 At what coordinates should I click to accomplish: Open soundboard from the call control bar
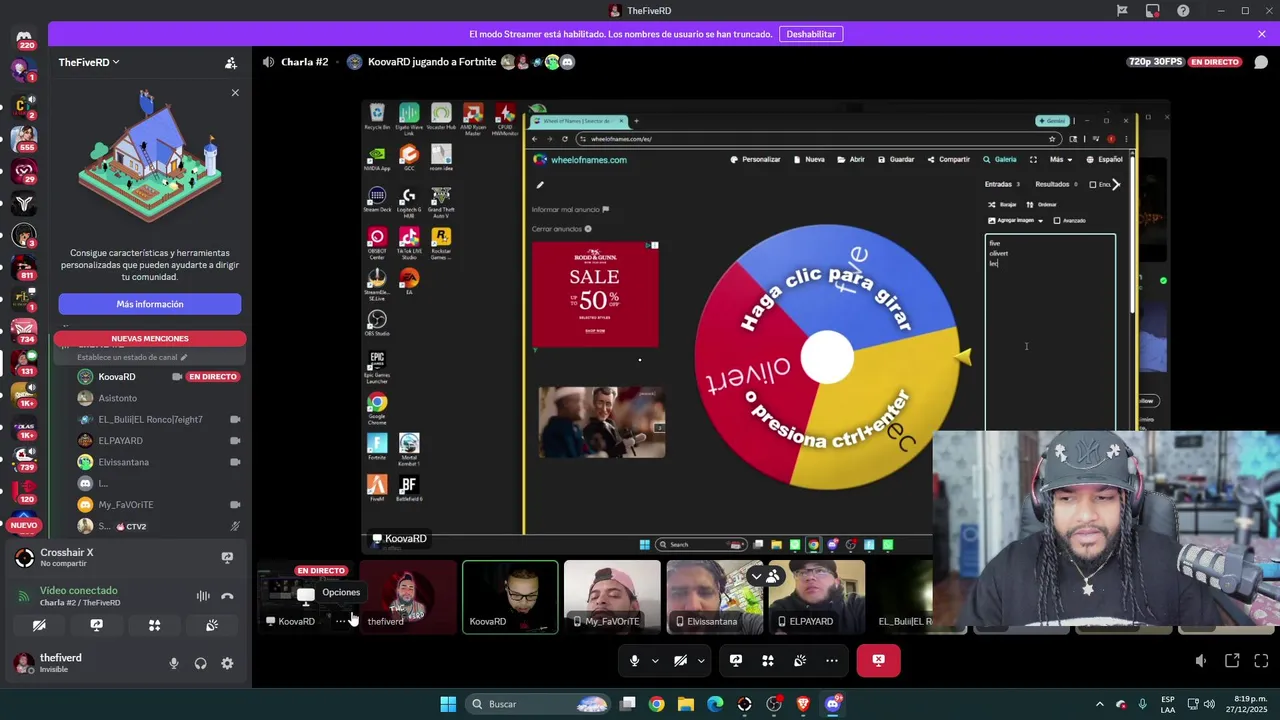click(800, 660)
